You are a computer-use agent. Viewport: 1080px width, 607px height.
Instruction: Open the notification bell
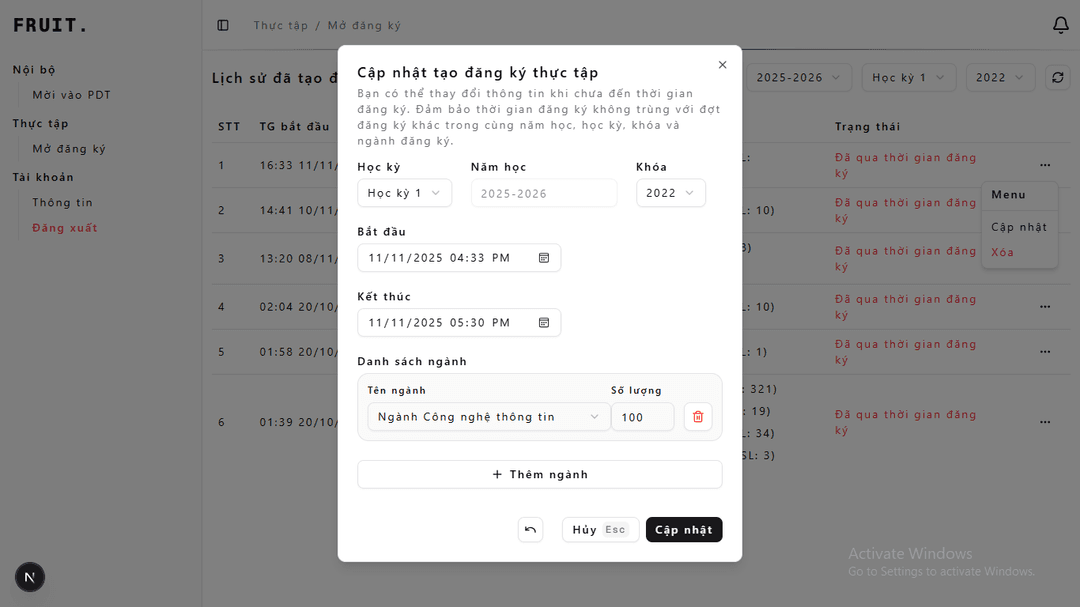click(x=1061, y=25)
